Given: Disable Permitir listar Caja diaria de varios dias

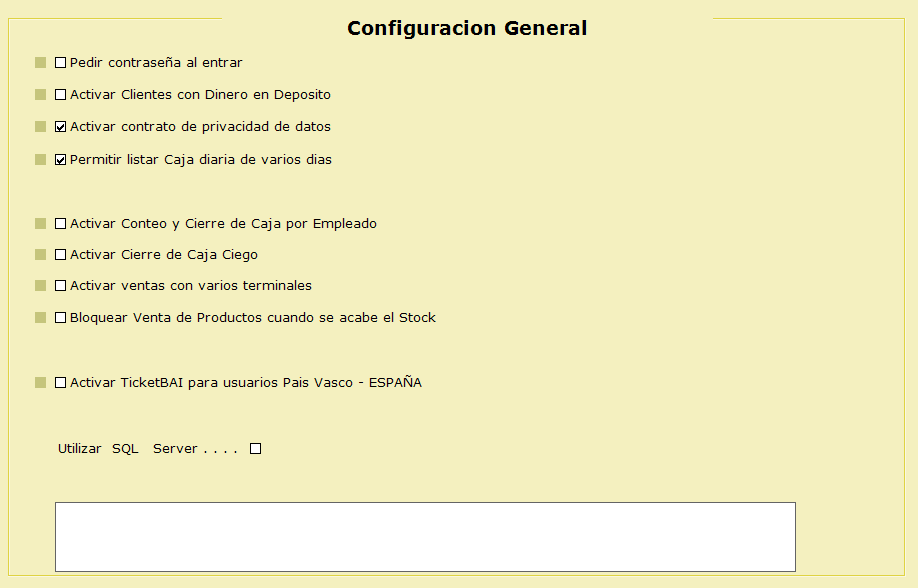Looking at the screenshot, I should 61,159.
